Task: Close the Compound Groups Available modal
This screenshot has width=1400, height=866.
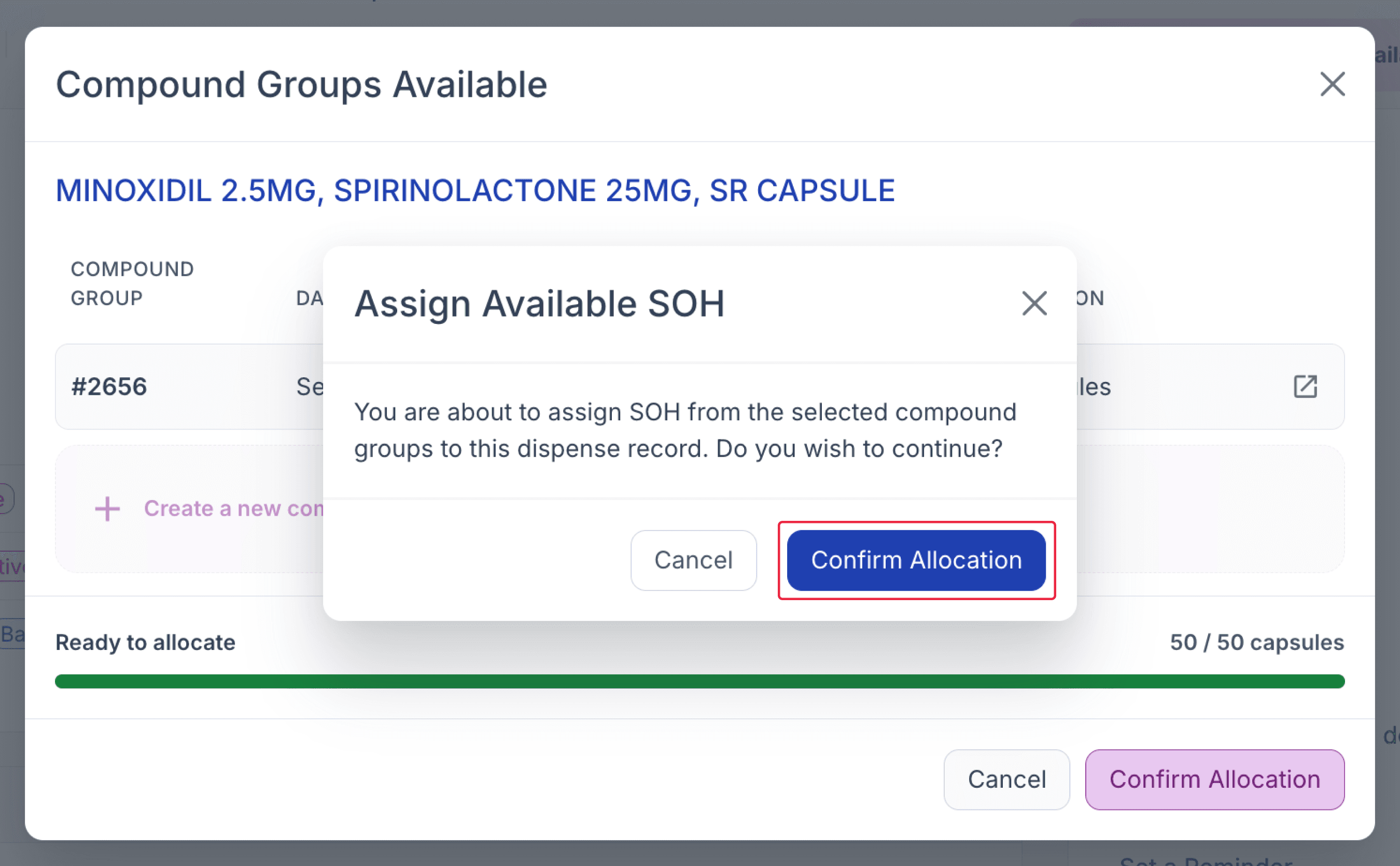Action: tap(1332, 84)
